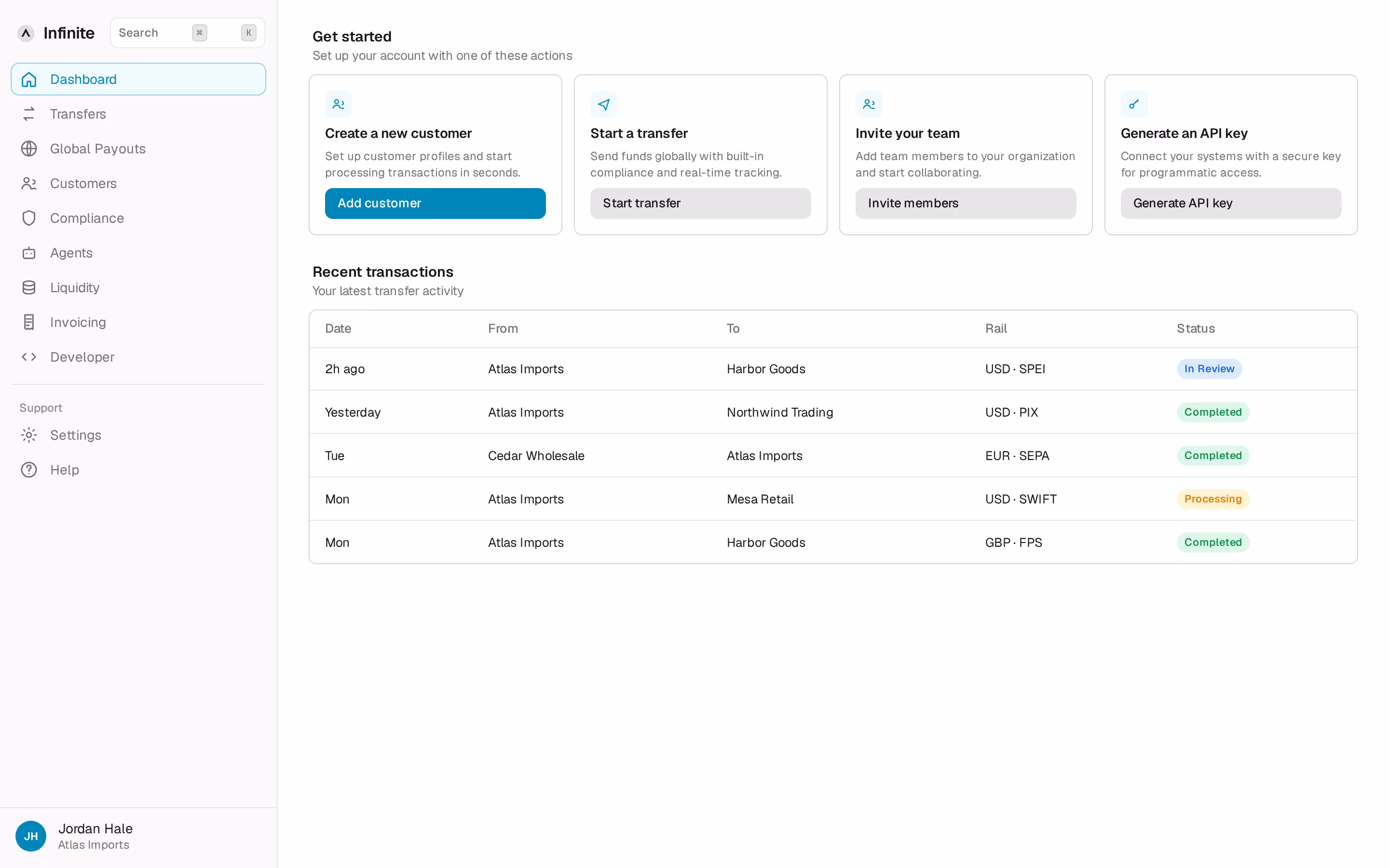Viewport: 1389px width, 868px height.
Task: Open the Agents section
Action: [x=138, y=253]
